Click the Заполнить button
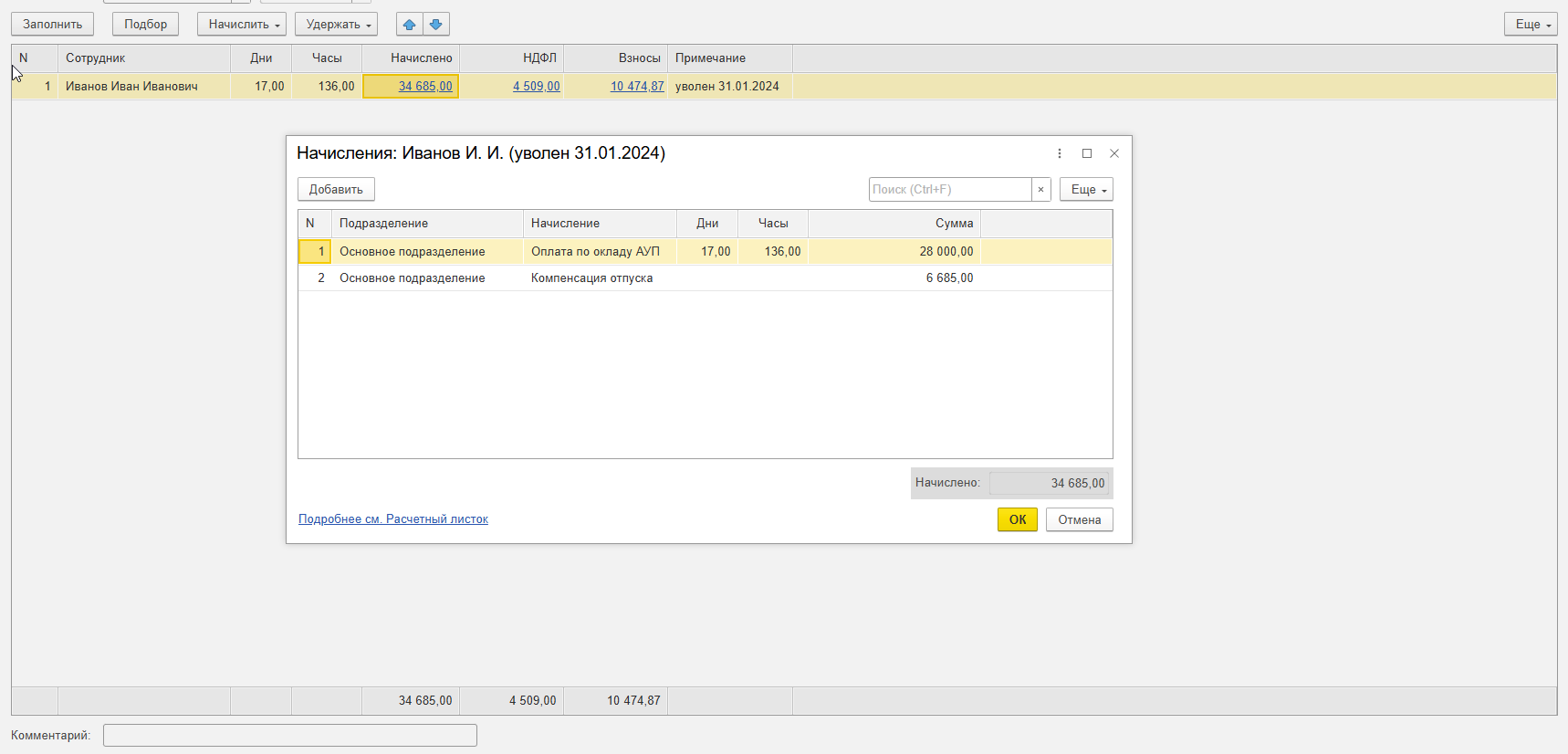The image size is (1568, 754). pyautogui.click(x=52, y=25)
